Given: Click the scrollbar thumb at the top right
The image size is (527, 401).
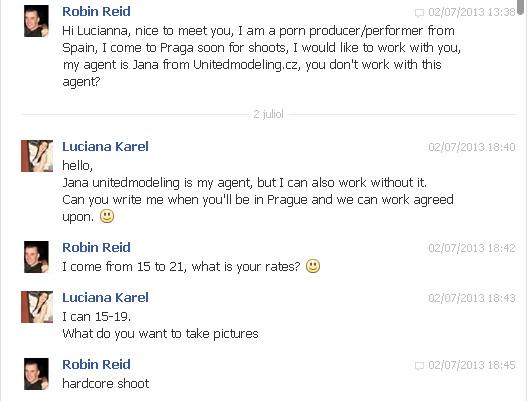Looking at the screenshot, I should tap(521, 7).
